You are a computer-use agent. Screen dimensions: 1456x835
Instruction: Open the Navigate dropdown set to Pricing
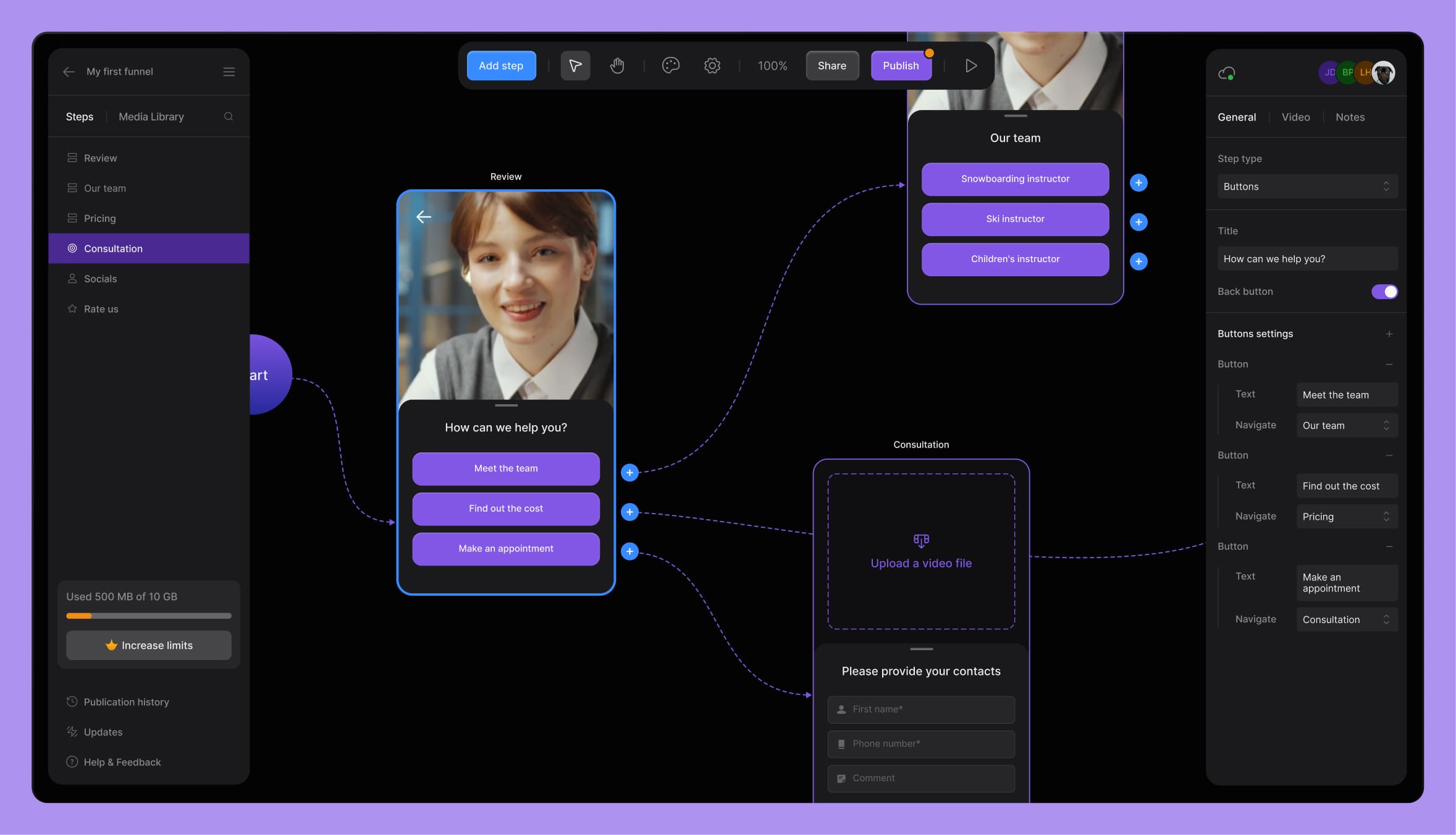[1346, 517]
